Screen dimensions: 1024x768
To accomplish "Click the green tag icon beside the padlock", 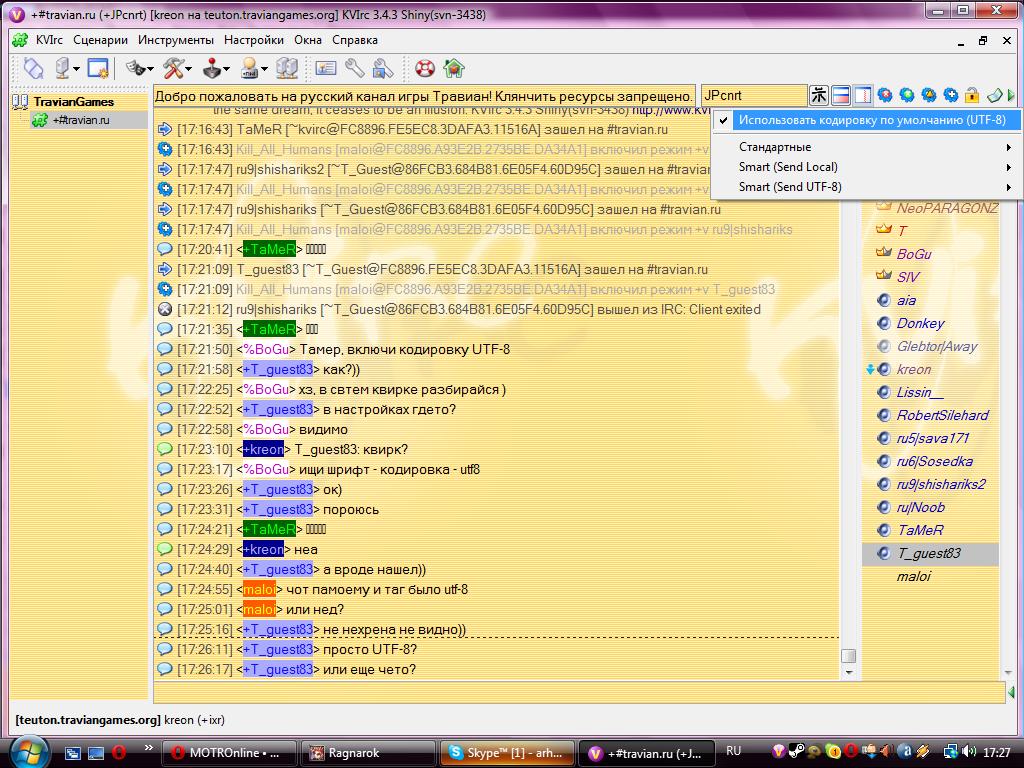I will click(x=994, y=95).
